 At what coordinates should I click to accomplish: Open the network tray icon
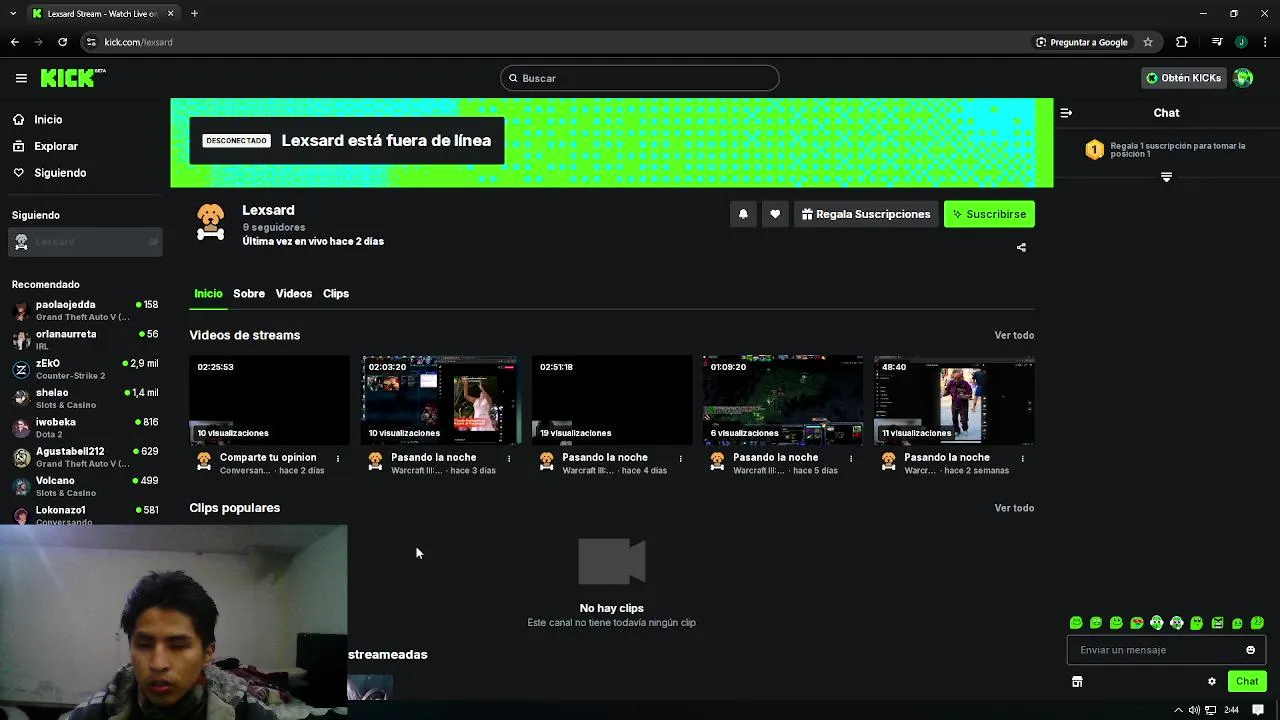pos(1210,710)
